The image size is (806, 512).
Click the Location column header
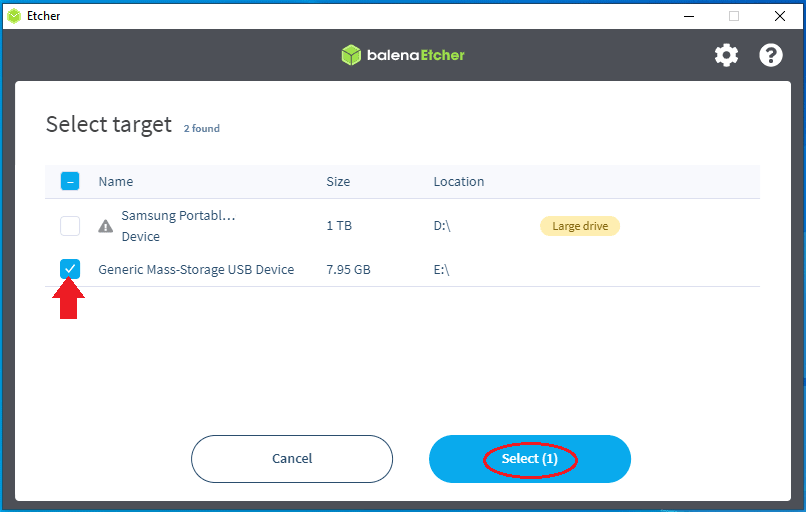pyautogui.click(x=458, y=182)
